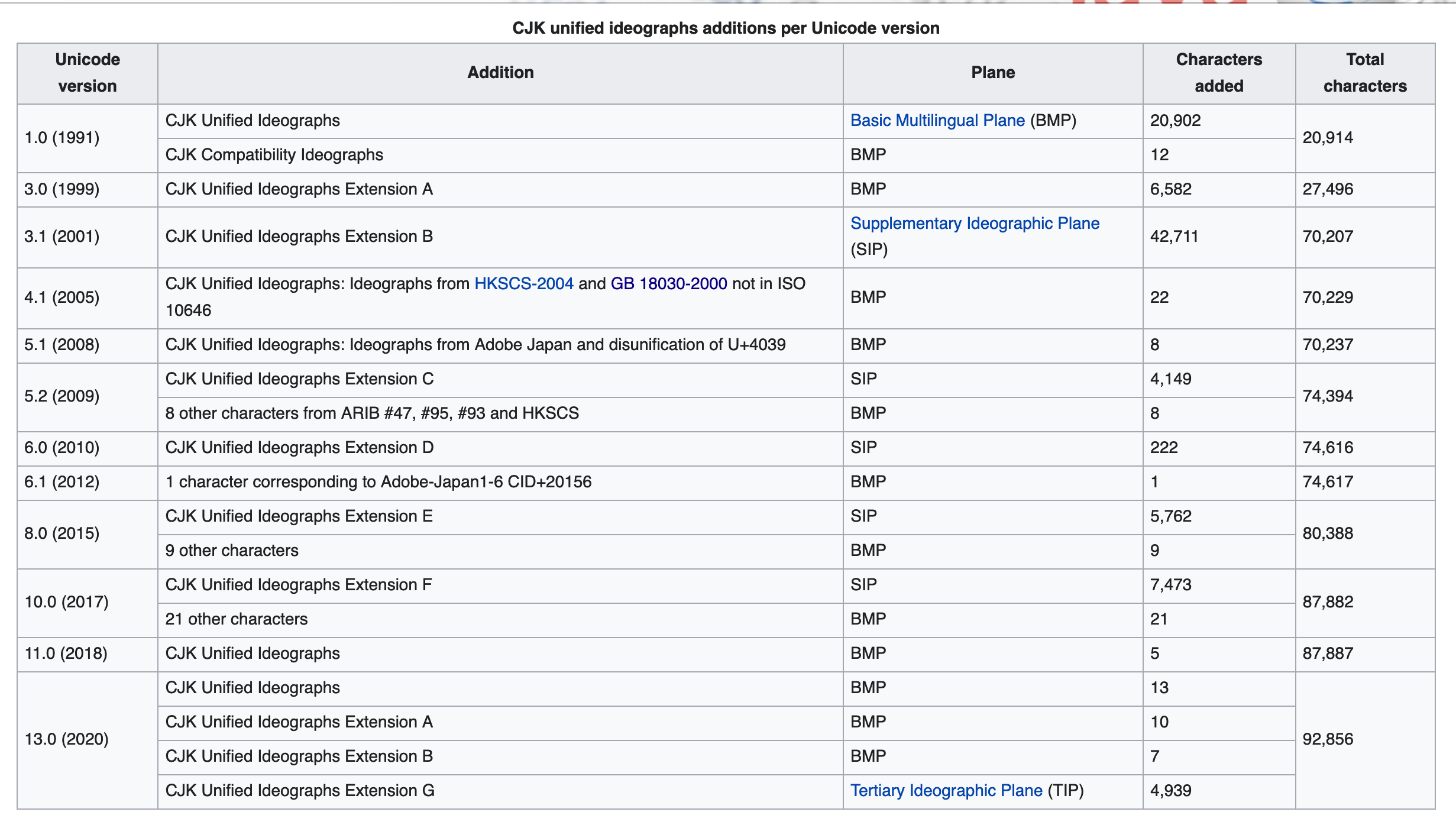Open the Tertiary Ideographic Plane link
1456x828 pixels.
pyautogui.click(x=946, y=791)
